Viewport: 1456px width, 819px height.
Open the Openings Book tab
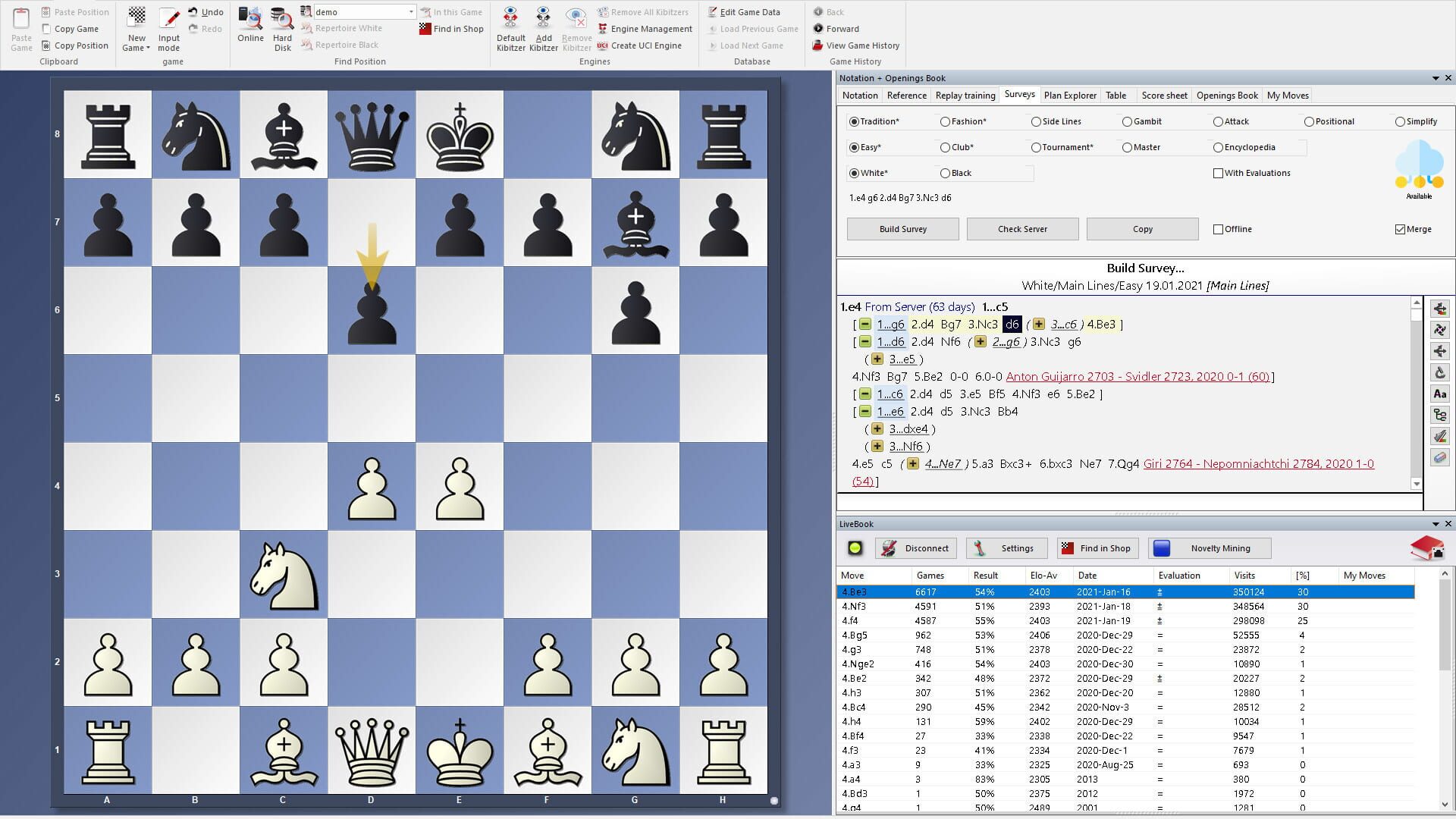point(1227,96)
